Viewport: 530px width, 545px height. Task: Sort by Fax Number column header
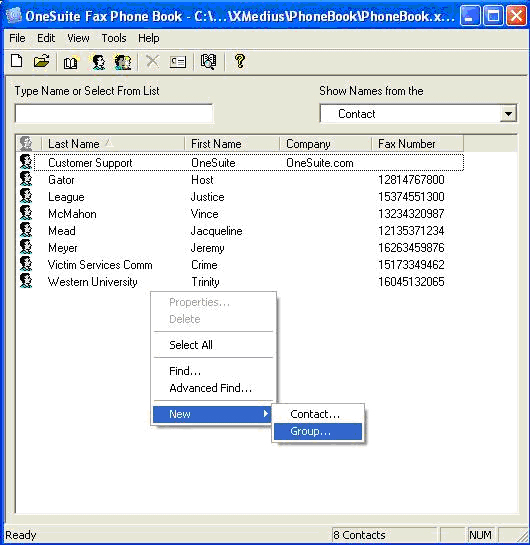pos(417,143)
